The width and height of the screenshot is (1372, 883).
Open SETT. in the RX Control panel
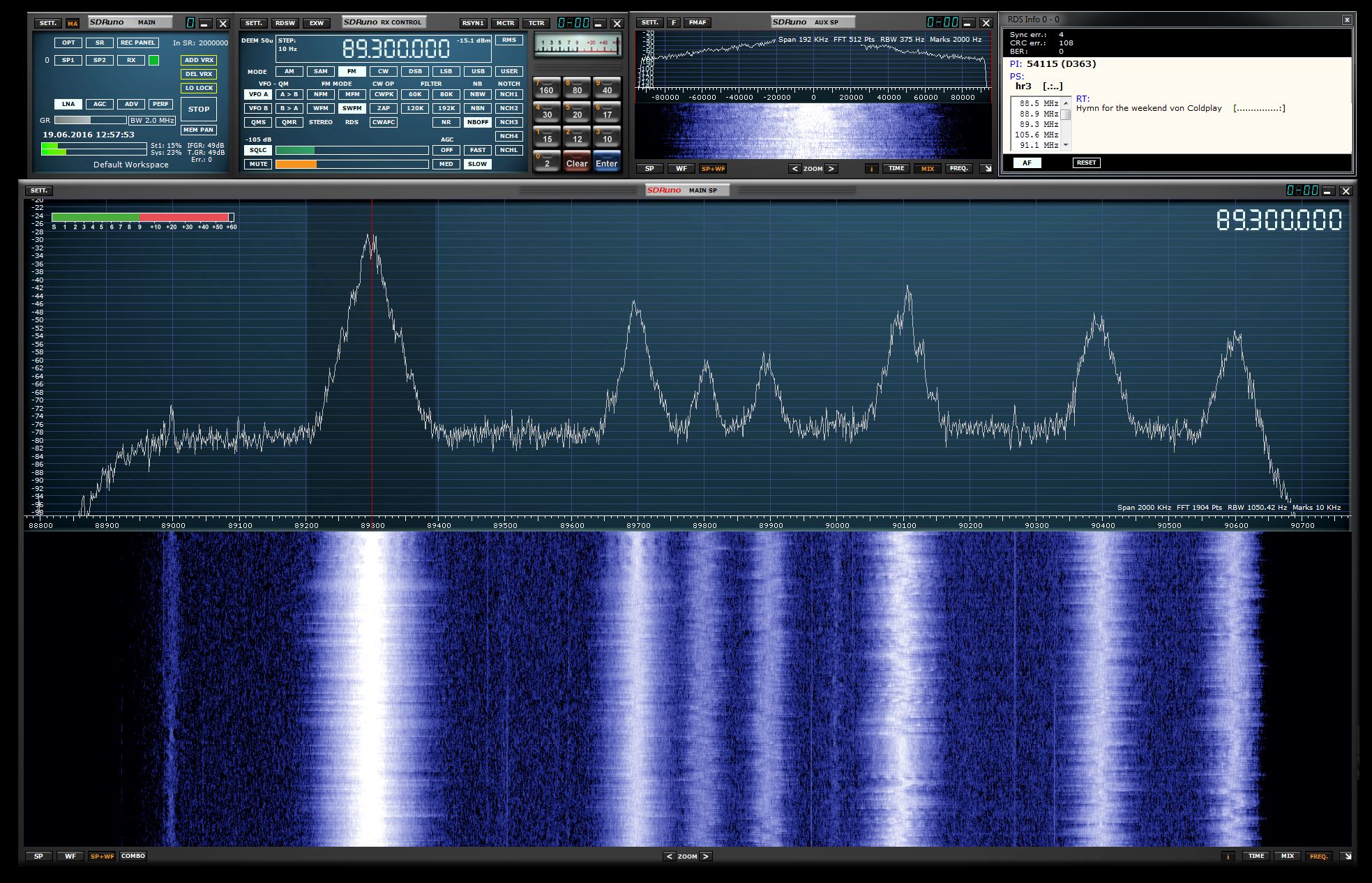point(254,23)
